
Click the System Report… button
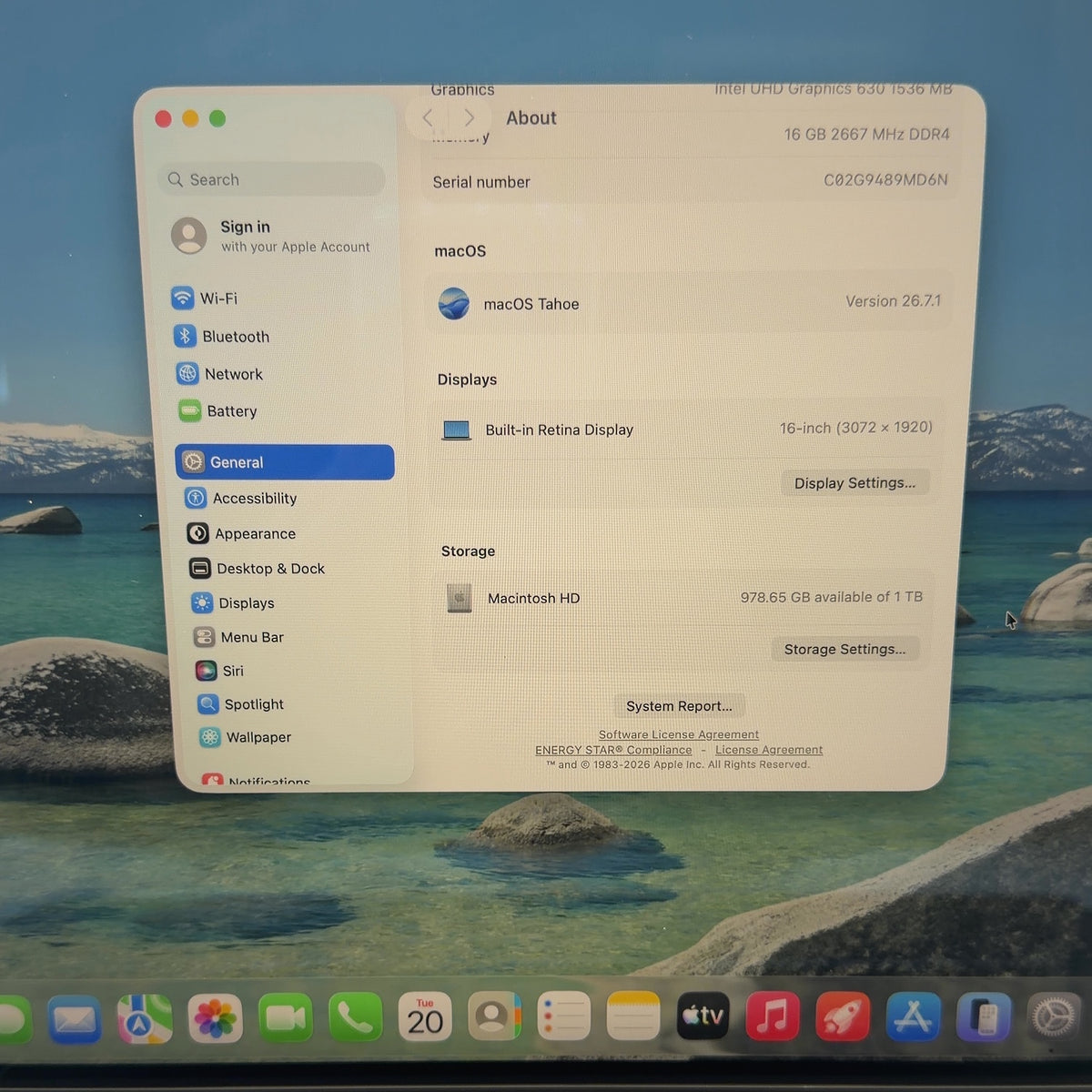pyautogui.click(x=679, y=705)
